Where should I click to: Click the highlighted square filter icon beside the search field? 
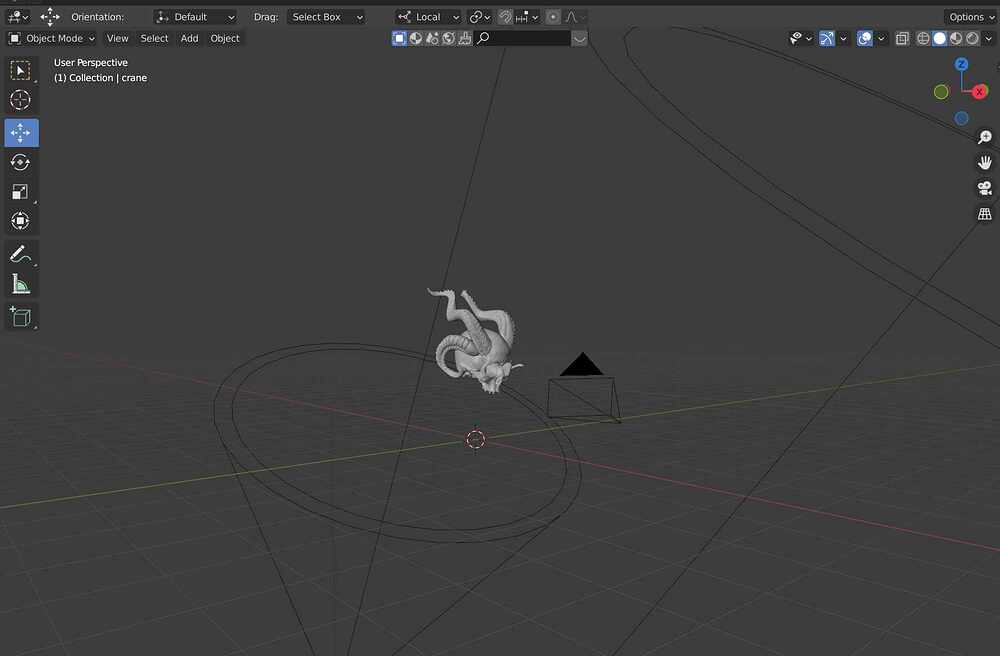point(399,38)
